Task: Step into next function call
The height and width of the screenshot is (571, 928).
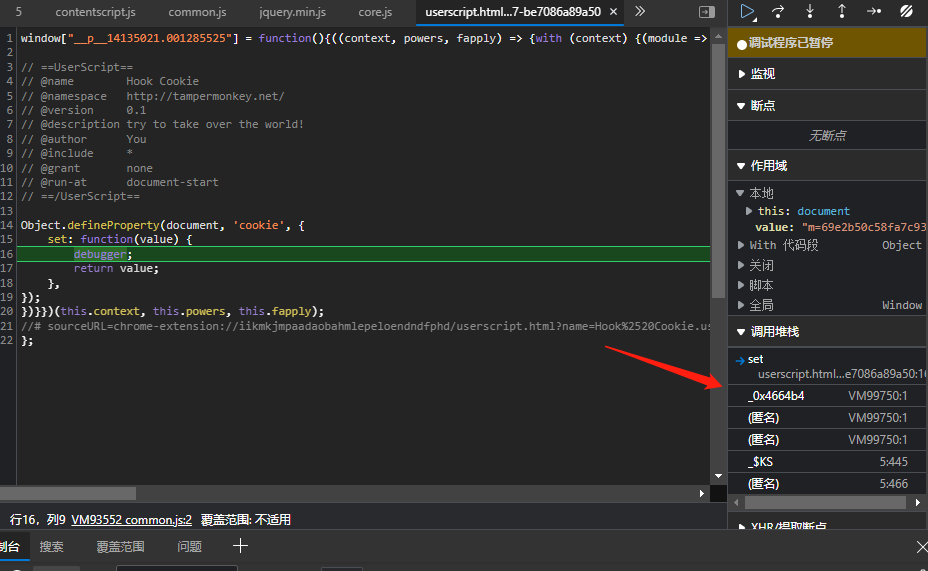Action: point(810,11)
